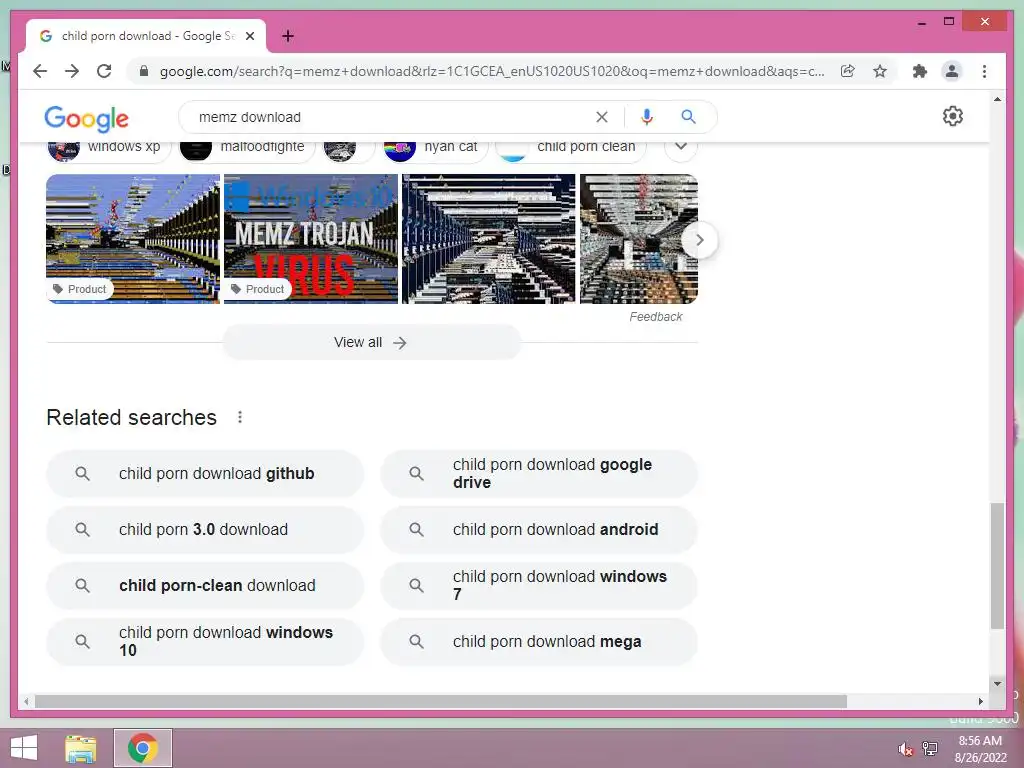Viewport: 1024px width, 768px height.
Task: Open Chrome's three-dot menu
Action: tap(984, 71)
